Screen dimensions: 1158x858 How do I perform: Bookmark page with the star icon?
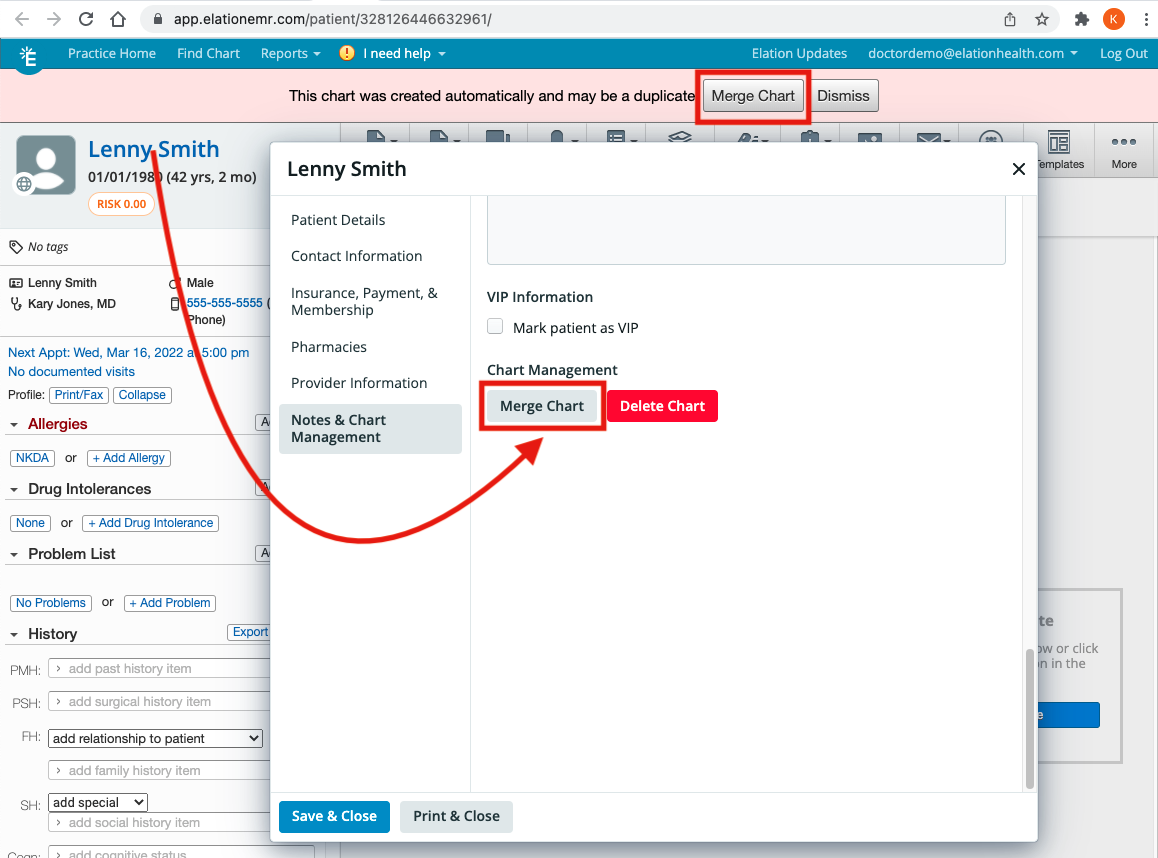pyautogui.click(x=1042, y=19)
